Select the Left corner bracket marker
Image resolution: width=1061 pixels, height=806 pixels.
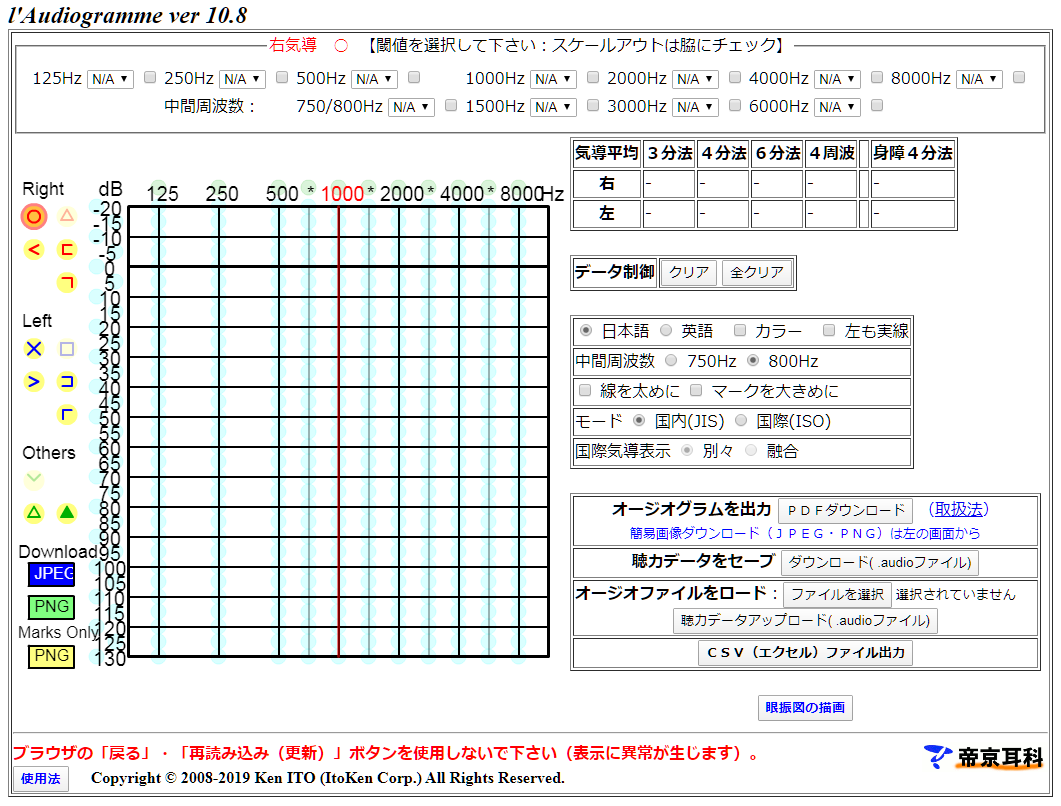coord(66,414)
